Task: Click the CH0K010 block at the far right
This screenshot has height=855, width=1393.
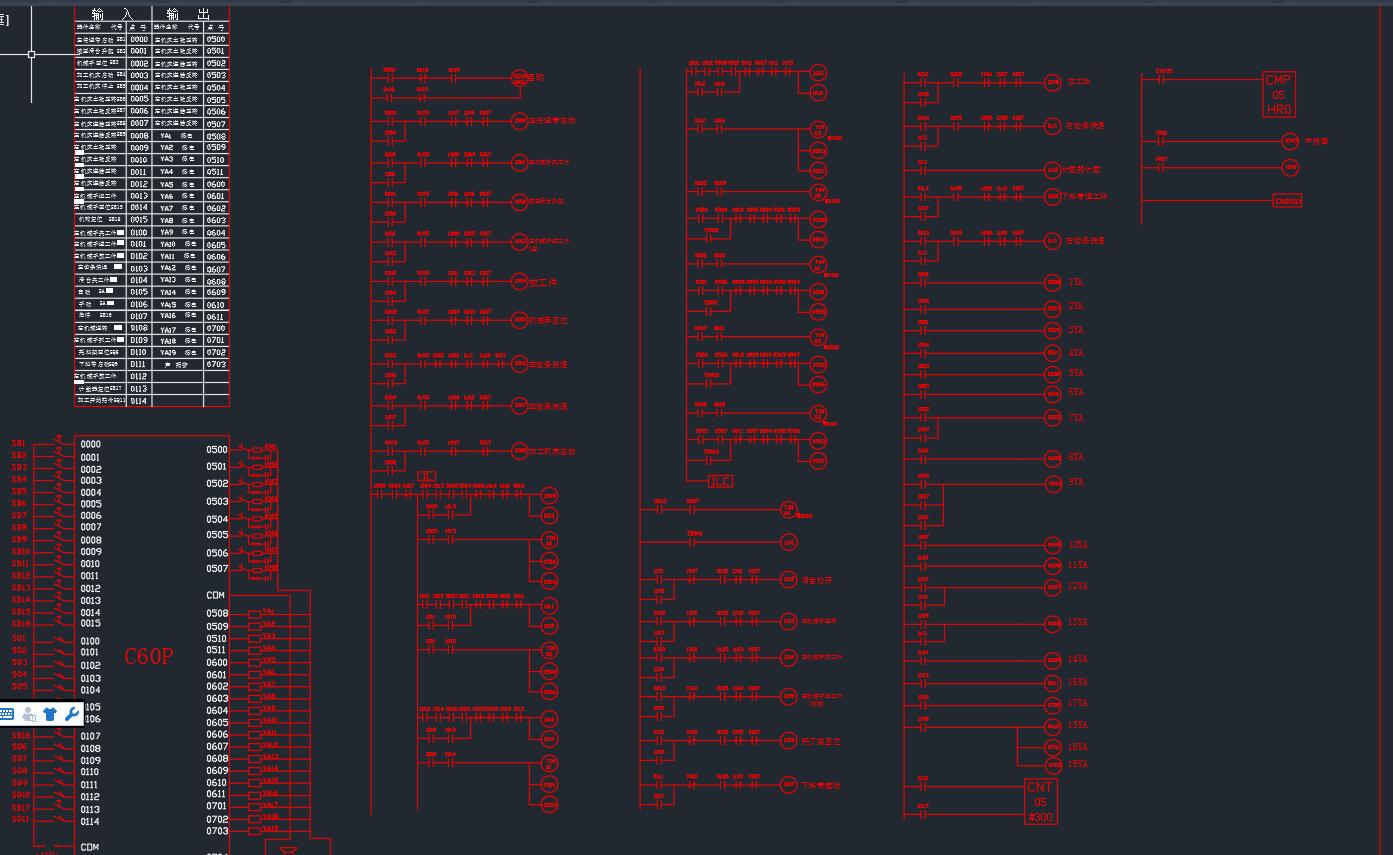Action: pos(1286,200)
